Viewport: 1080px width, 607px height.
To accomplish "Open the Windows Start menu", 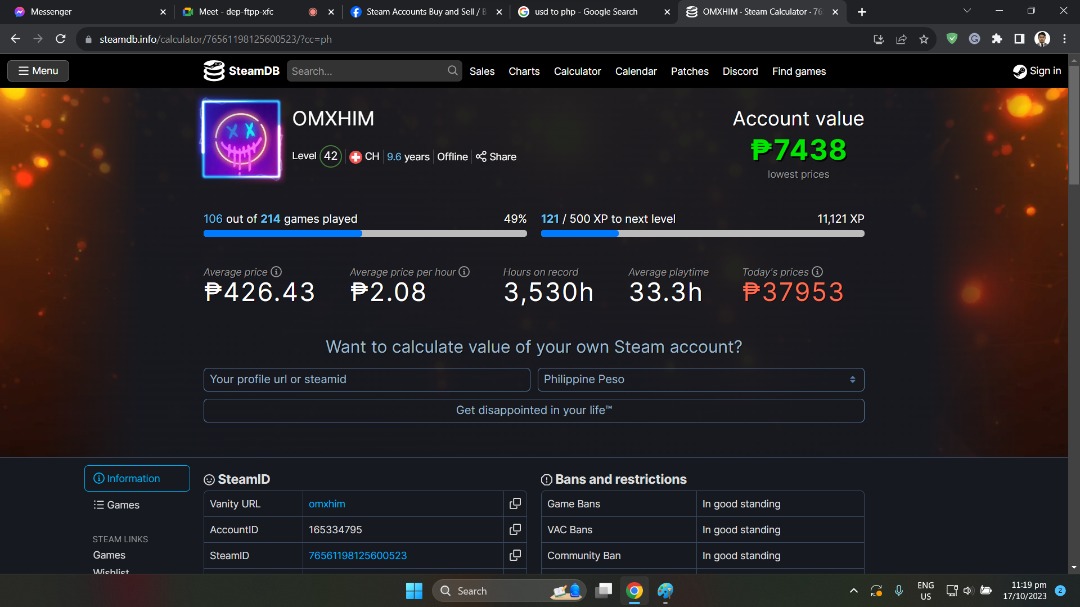I will 414,590.
